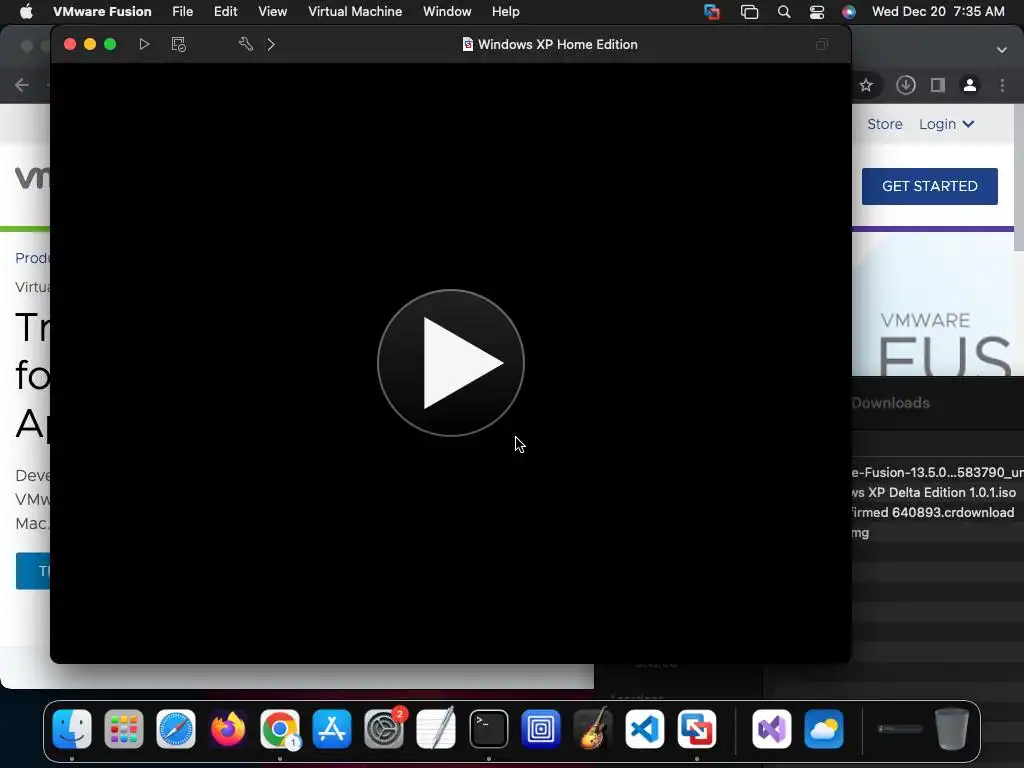Open Control Center in the menu bar
Viewport: 1024px width, 768px height.
(816, 12)
